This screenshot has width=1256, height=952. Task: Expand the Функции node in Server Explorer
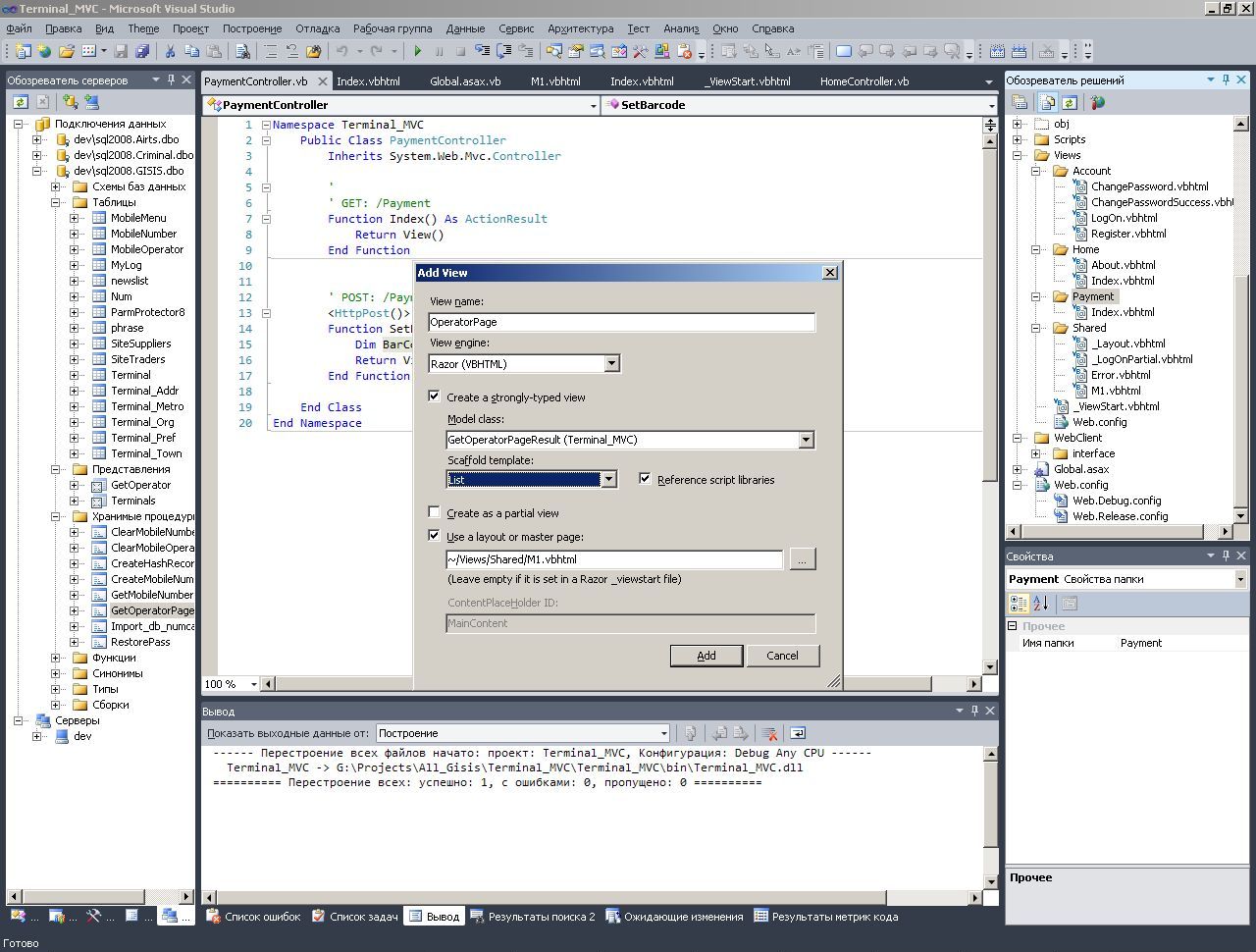click(56, 658)
